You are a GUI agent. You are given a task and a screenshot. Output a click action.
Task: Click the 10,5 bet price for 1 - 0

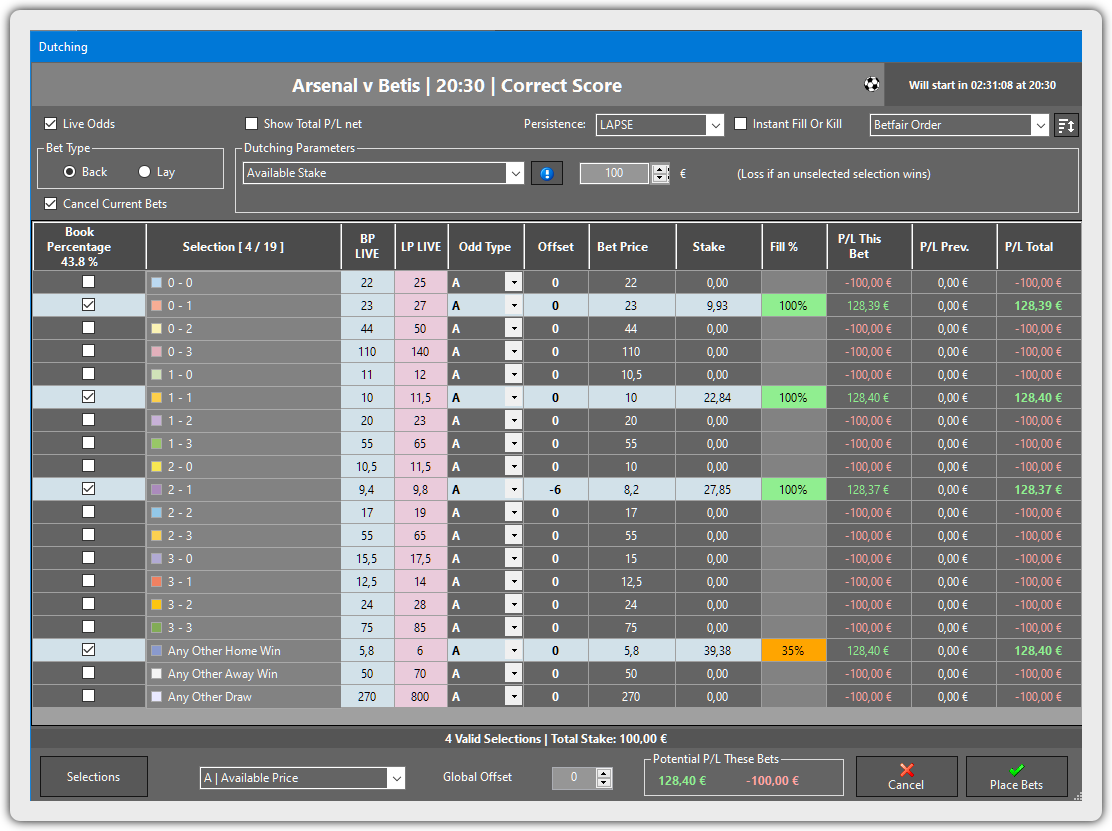(x=631, y=374)
